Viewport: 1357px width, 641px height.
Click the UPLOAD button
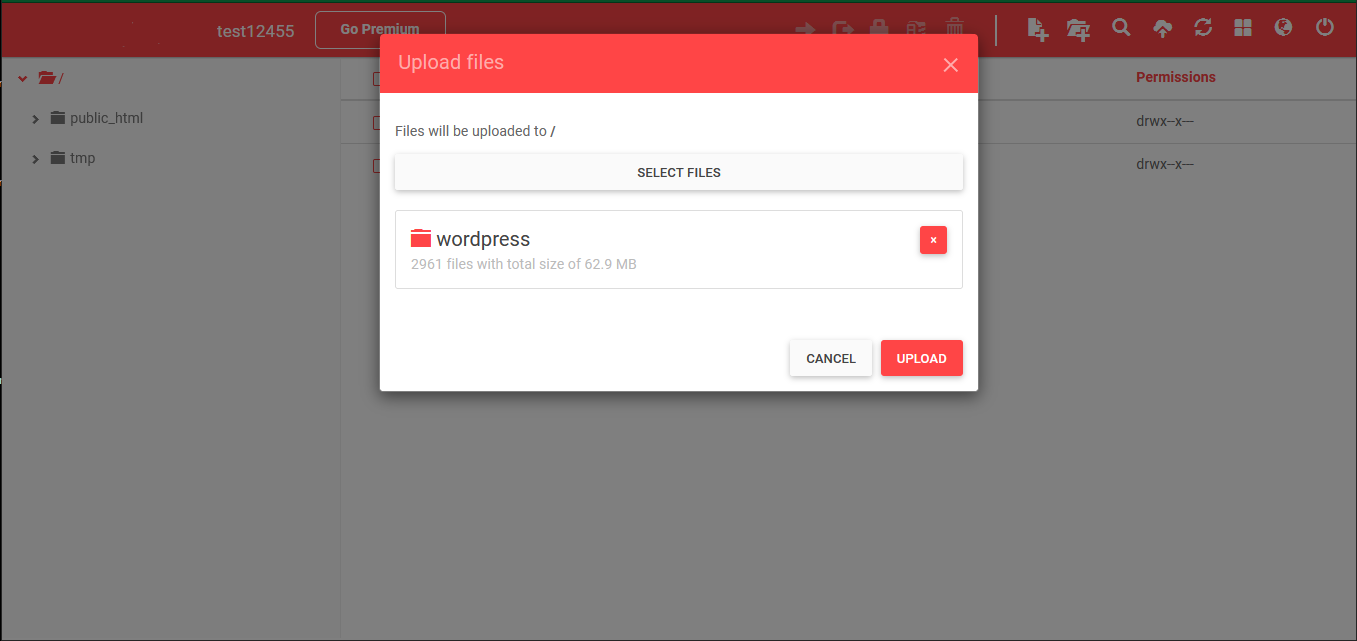[x=922, y=358]
